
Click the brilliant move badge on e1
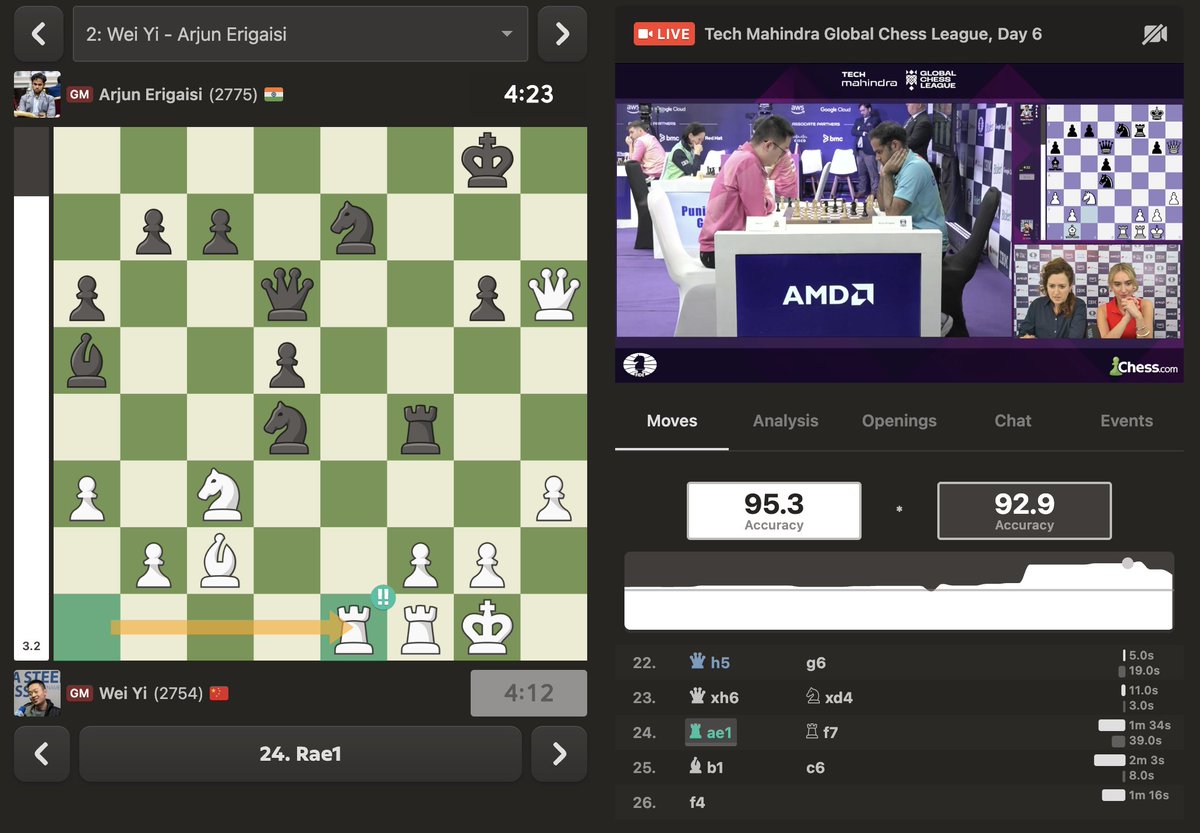382,598
